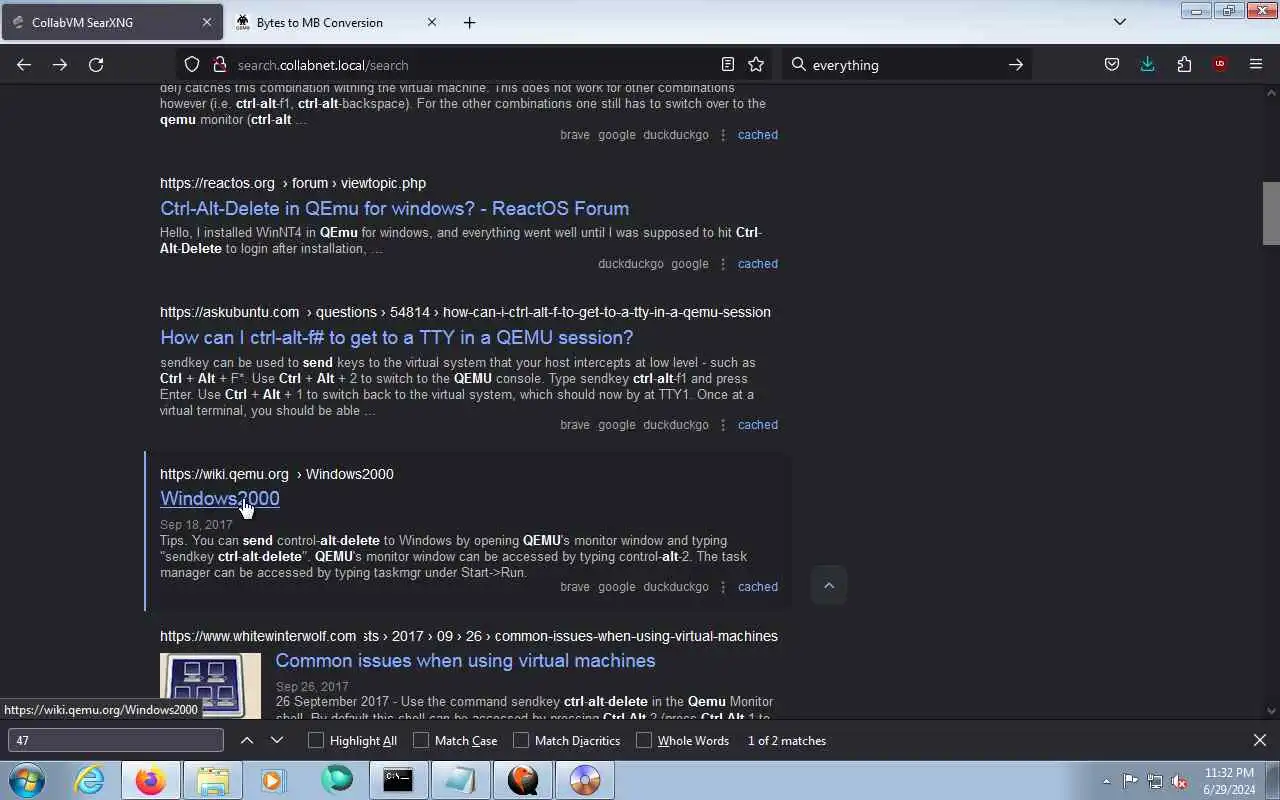Show the Downloads panel
The image size is (1280, 800).
1147,65
